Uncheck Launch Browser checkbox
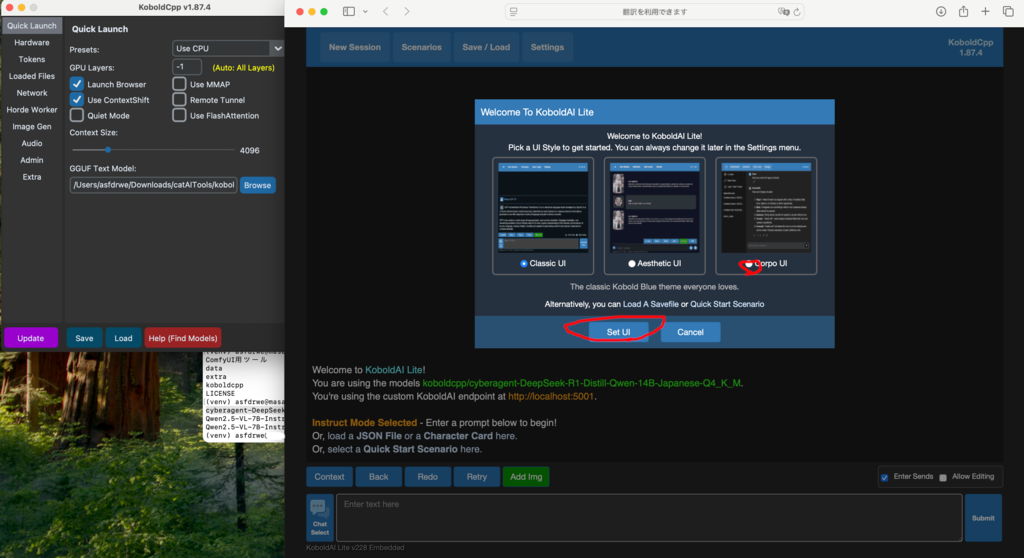This screenshot has height=558, width=1024. 77,84
